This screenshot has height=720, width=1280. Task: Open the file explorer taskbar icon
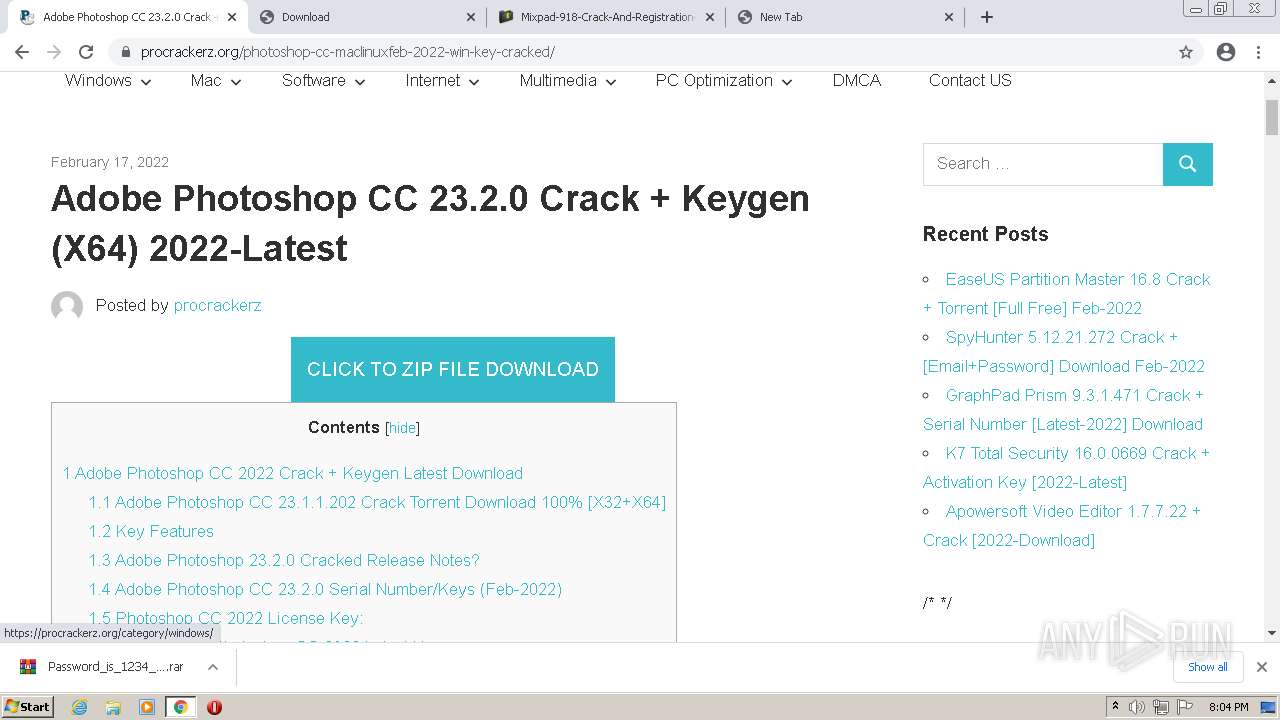click(x=113, y=707)
